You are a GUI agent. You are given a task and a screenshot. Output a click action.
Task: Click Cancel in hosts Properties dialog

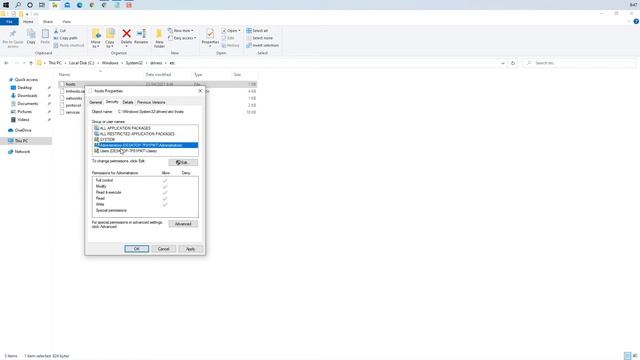[164, 249]
